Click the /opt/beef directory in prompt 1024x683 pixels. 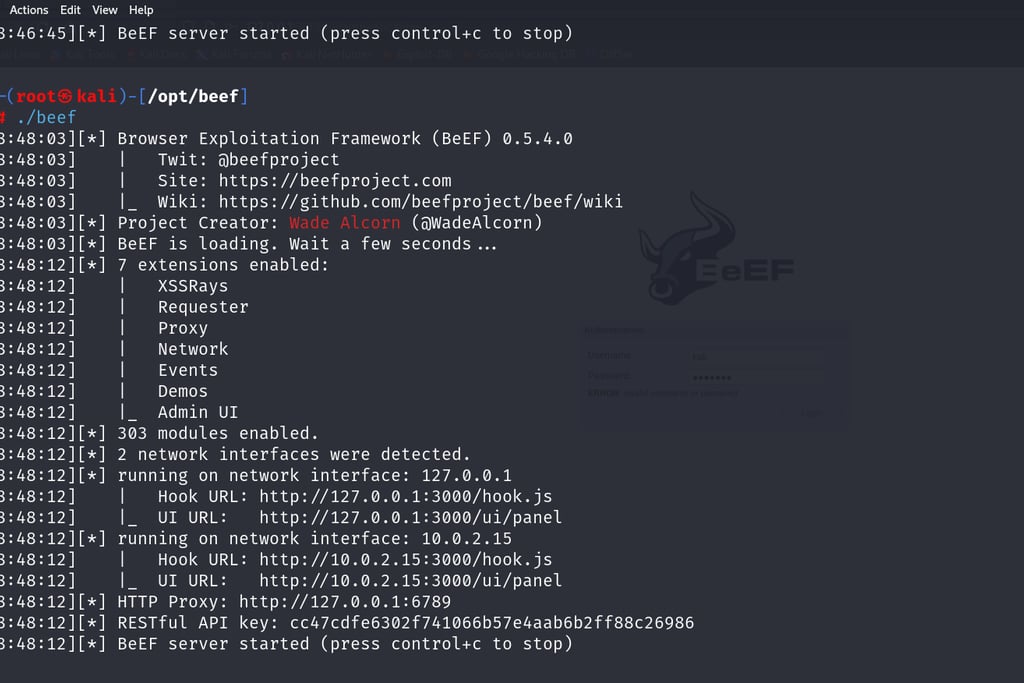[x=193, y=97]
